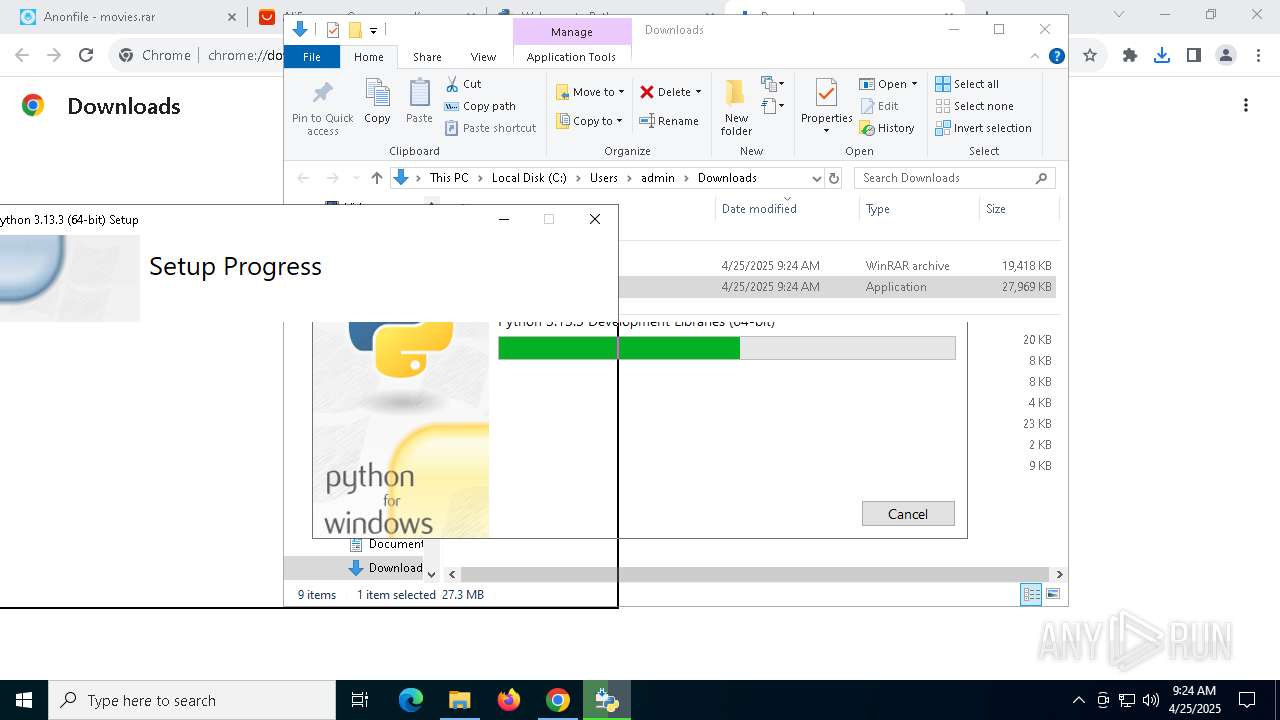Click the Up arrow to parent folder
Screen dimensions: 1280x720
click(x=376, y=178)
